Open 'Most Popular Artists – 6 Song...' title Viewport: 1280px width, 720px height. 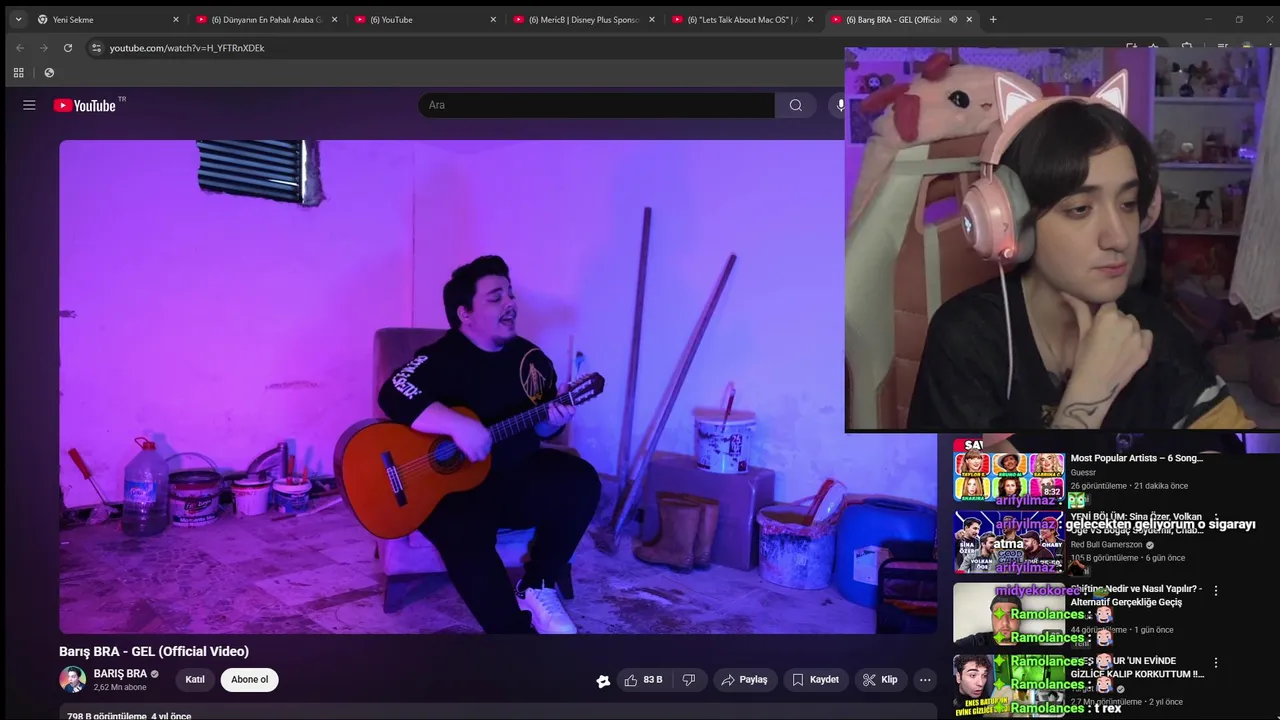tap(1137, 458)
